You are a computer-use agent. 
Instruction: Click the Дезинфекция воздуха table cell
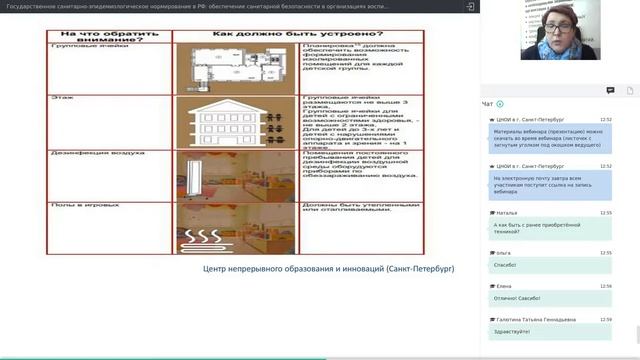click(x=109, y=176)
